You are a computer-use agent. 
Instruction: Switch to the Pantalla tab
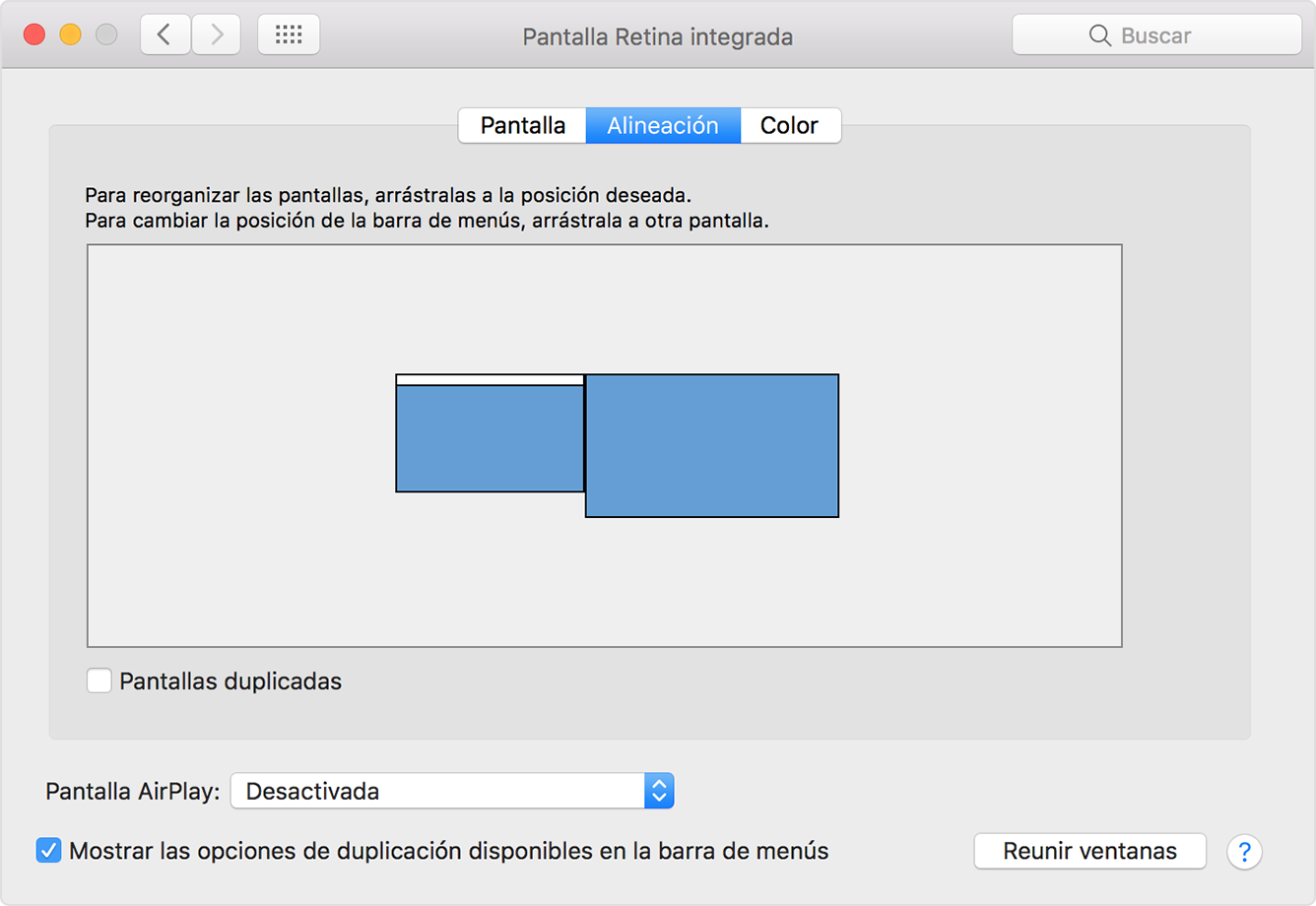point(522,125)
